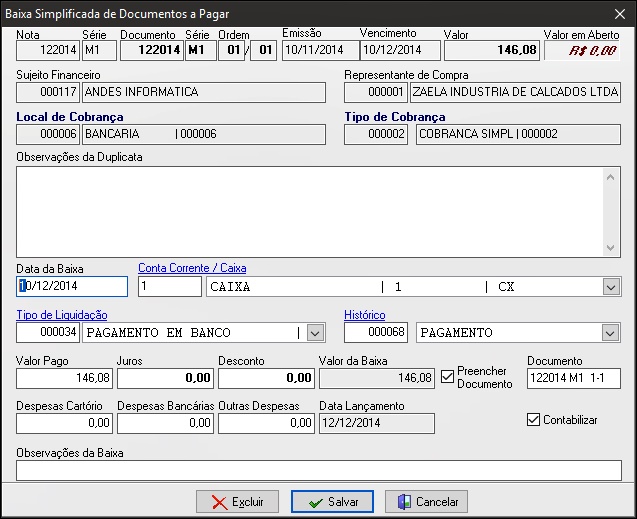This screenshot has height=519, width=637.
Task: Click the Valor field 146,08
Action: coord(492,51)
